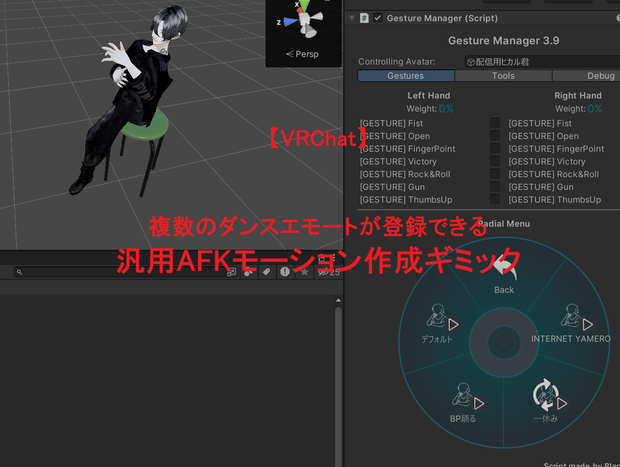
Task: Click the magnifier icon in the search box
Action: 19,272
